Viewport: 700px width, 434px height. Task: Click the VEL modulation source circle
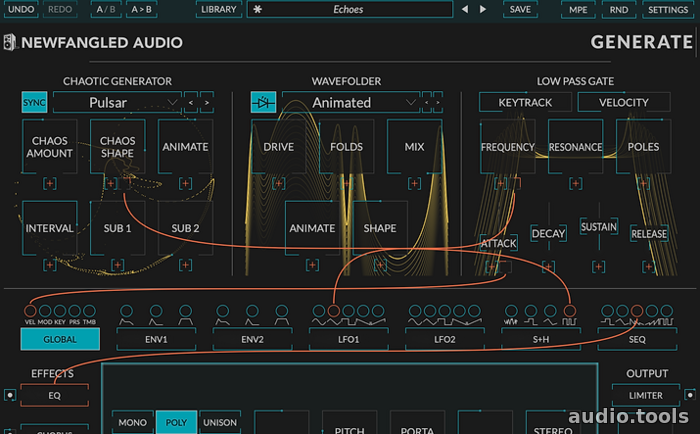coord(28,312)
